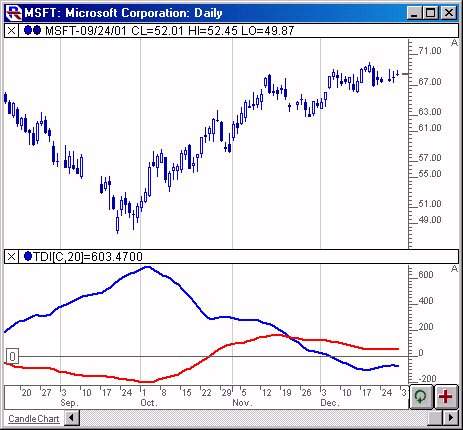Click the scrollbar thumb at bottom right
The width and height of the screenshot is (463, 430).
435,418
